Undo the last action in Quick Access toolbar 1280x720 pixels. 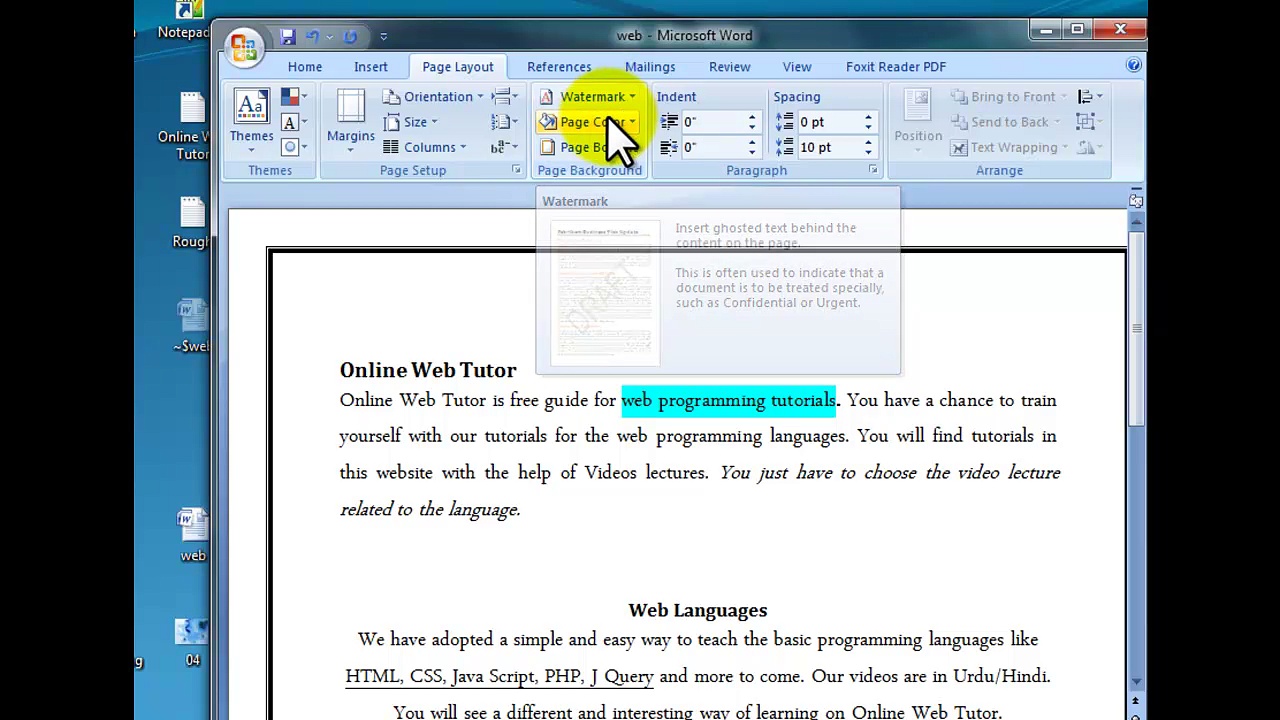coord(312,37)
